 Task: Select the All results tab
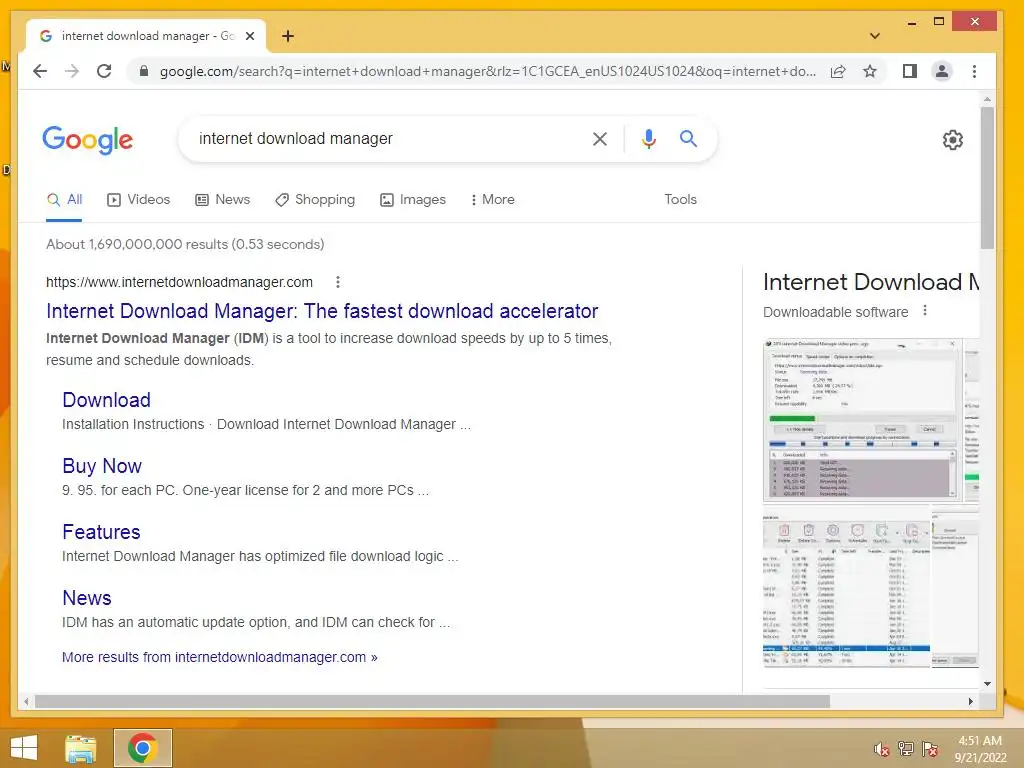pos(65,200)
